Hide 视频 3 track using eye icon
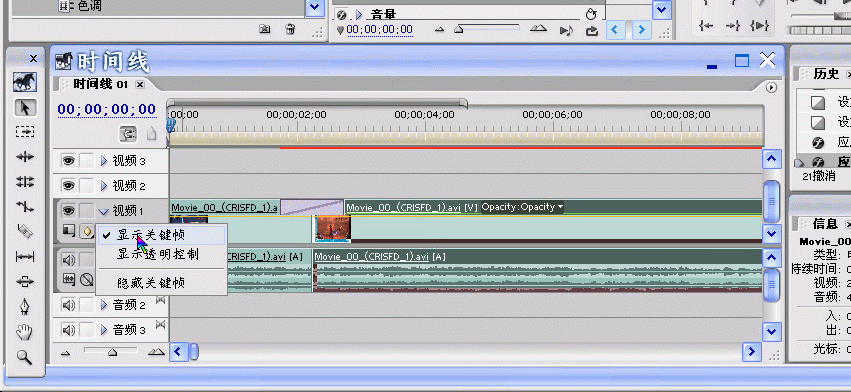851x392 pixels. [x=68, y=161]
